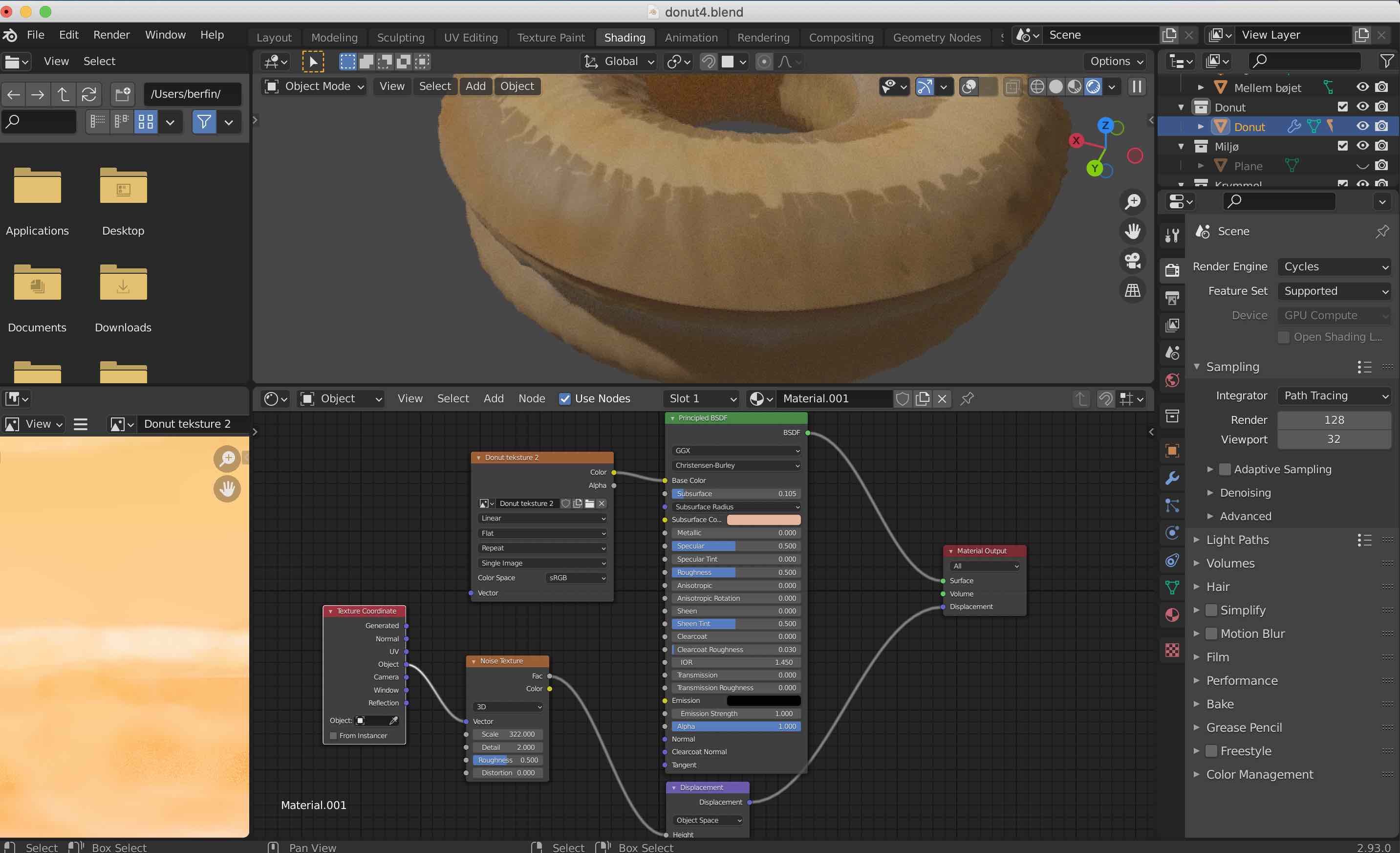Open the Physics properties tab
Image resolution: width=1400 pixels, height=853 pixels.
pos(1172,532)
